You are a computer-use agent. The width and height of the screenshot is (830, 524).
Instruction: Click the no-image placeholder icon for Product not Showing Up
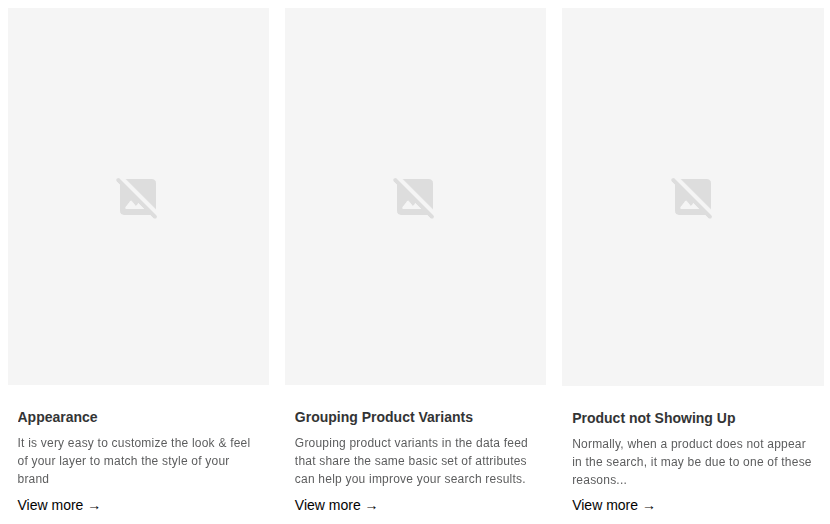tap(692, 198)
